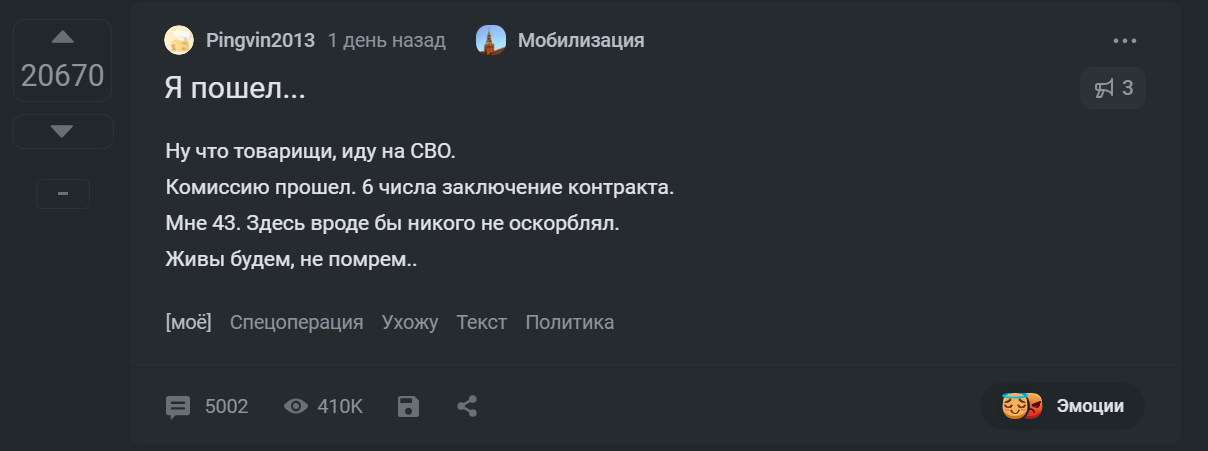Click the megaphone button showing 3
Image resolution: width=1208 pixels, height=451 pixels.
point(1113,88)
